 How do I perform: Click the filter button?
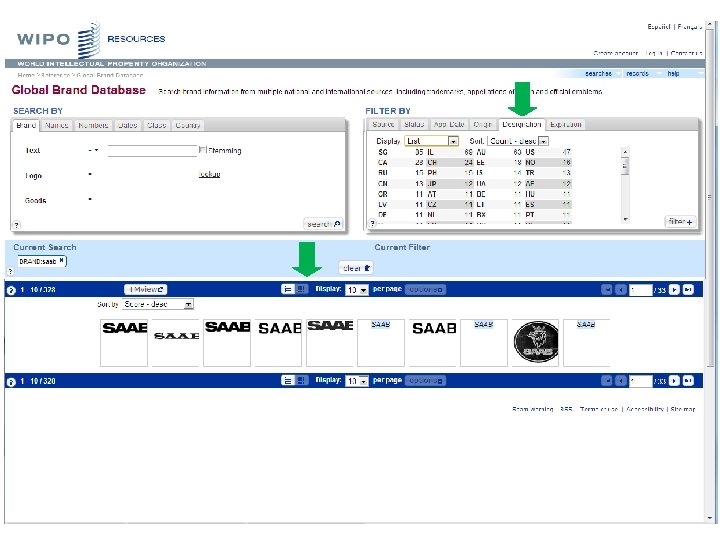click(x=680, y=221)
